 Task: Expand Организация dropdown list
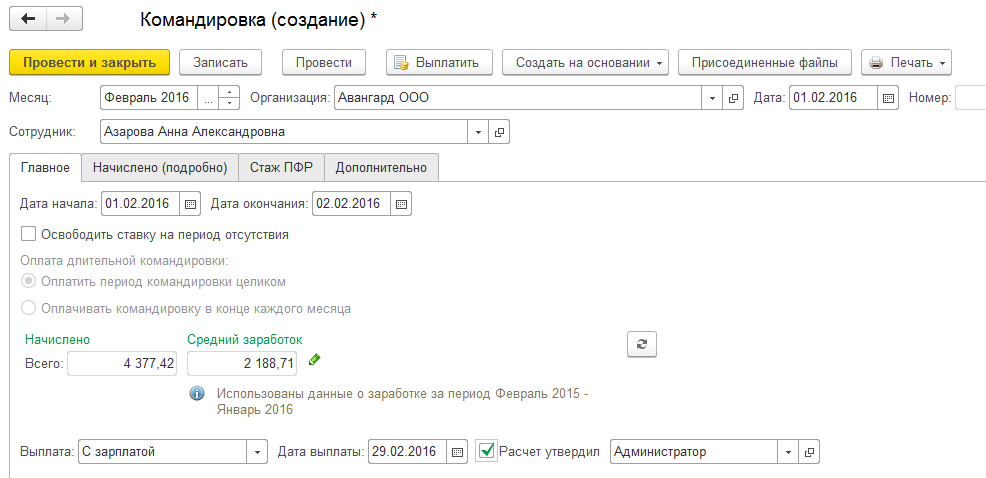712,98
